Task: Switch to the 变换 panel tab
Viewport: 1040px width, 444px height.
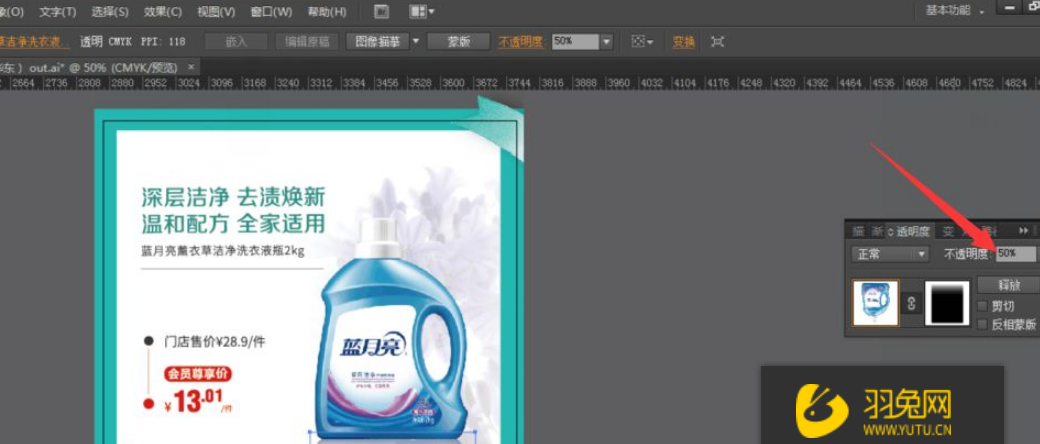Action: pyautogui.click(x=948, y=232)
